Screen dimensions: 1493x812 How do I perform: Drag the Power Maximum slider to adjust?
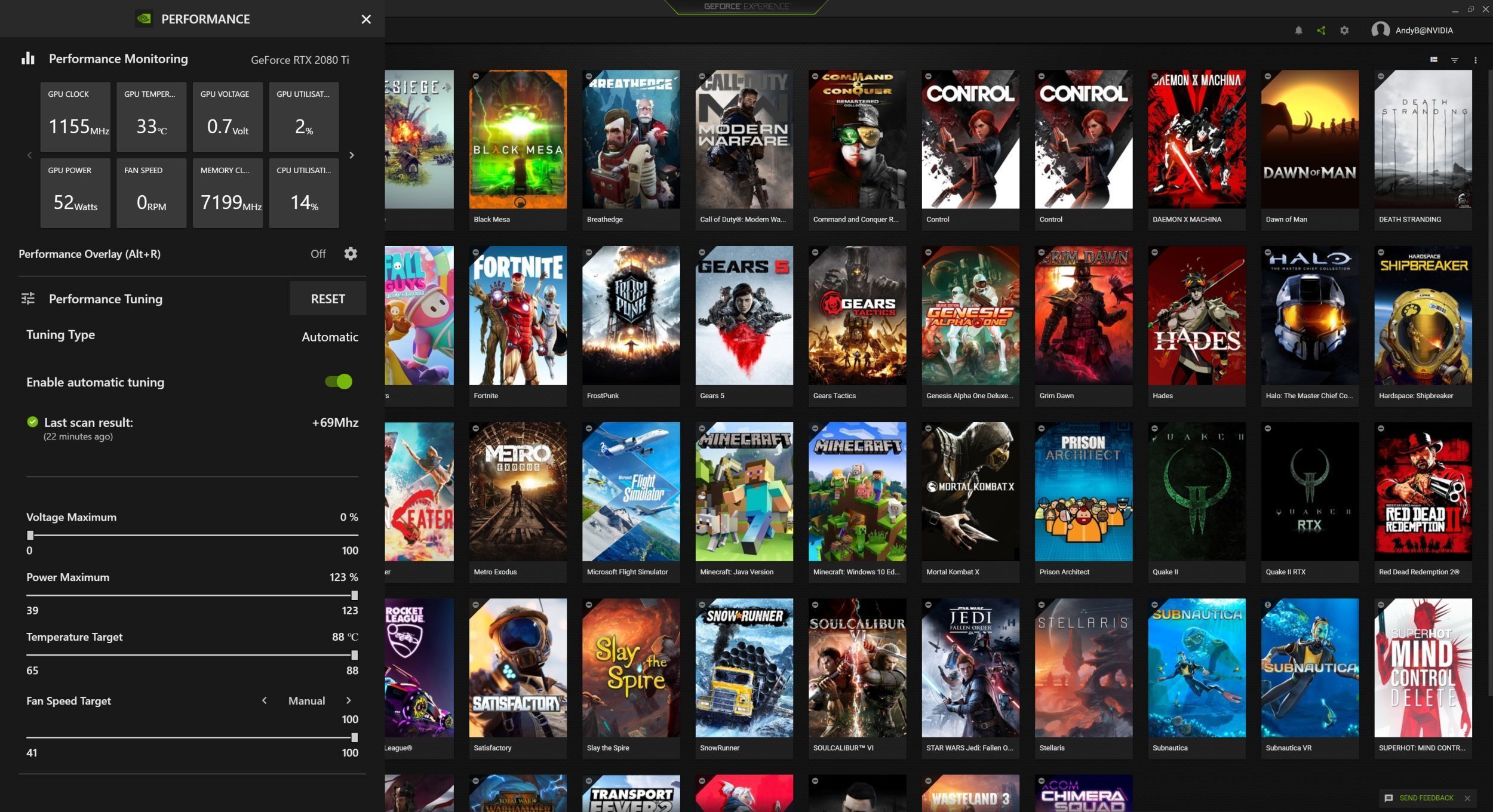(x=353, y=595)
